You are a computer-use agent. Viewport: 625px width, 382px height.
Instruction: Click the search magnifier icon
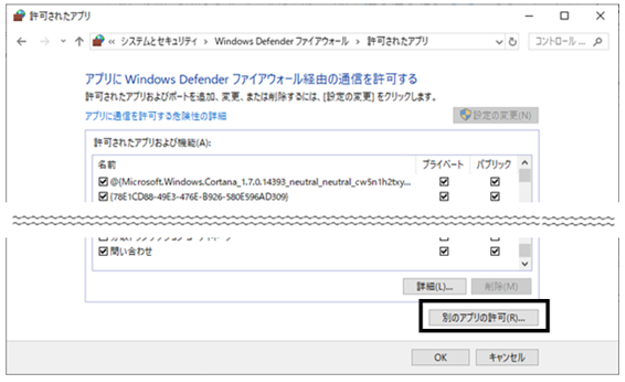(x=597, y=41)
